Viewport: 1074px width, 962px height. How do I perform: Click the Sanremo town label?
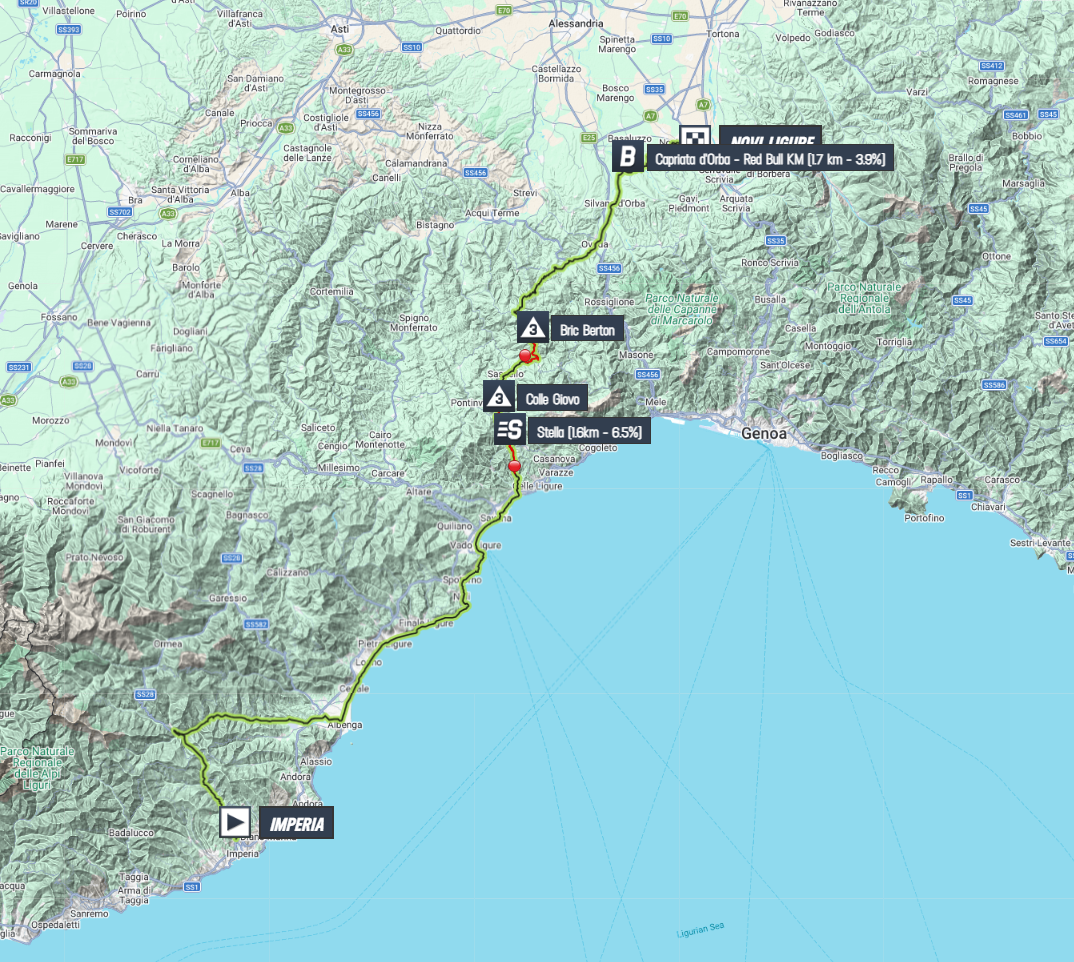tap(89, 913)
